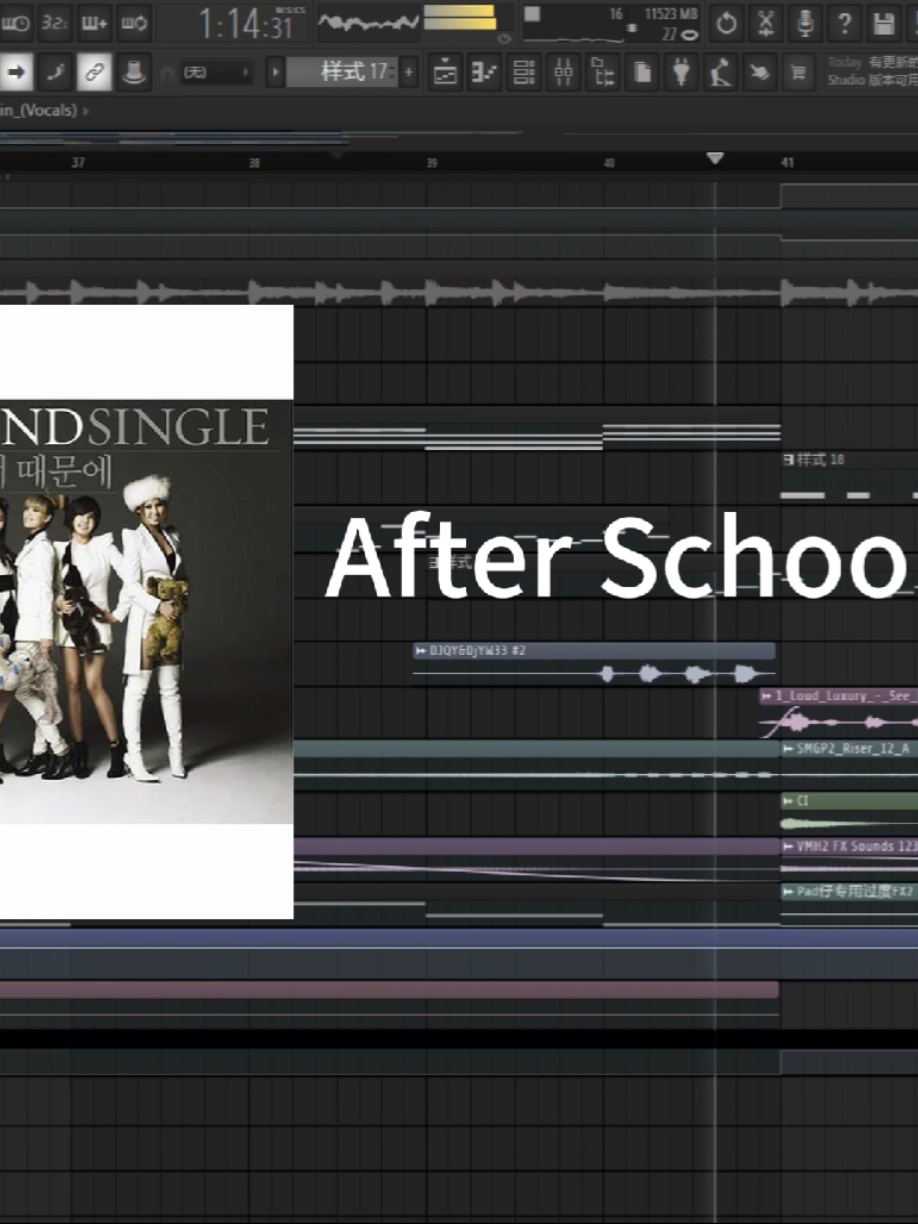The width and height of the screenshot is (918, 1224).
Task: Click the plus button next to 样式 17
Action: click(x=408, y=72)
